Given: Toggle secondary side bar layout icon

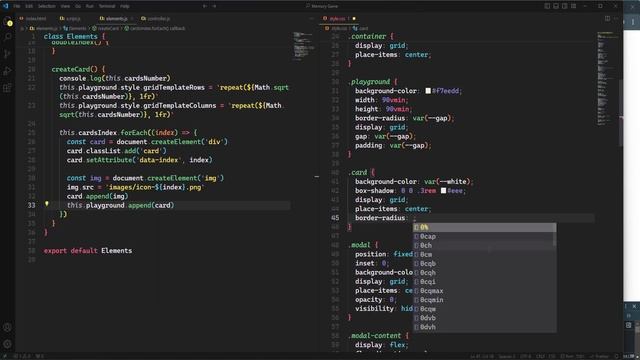Looking at the screenshot, I should pyautogui.click(x=564, y=6).
